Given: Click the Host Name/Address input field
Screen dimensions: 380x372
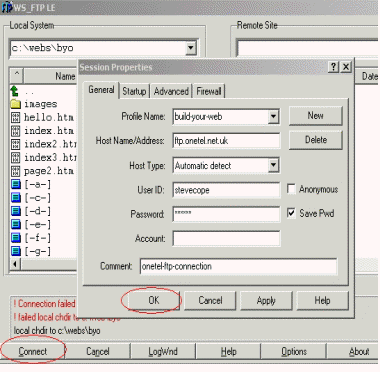Looking at the screenshot, I should pyautogui.click(x=226, y=141).
